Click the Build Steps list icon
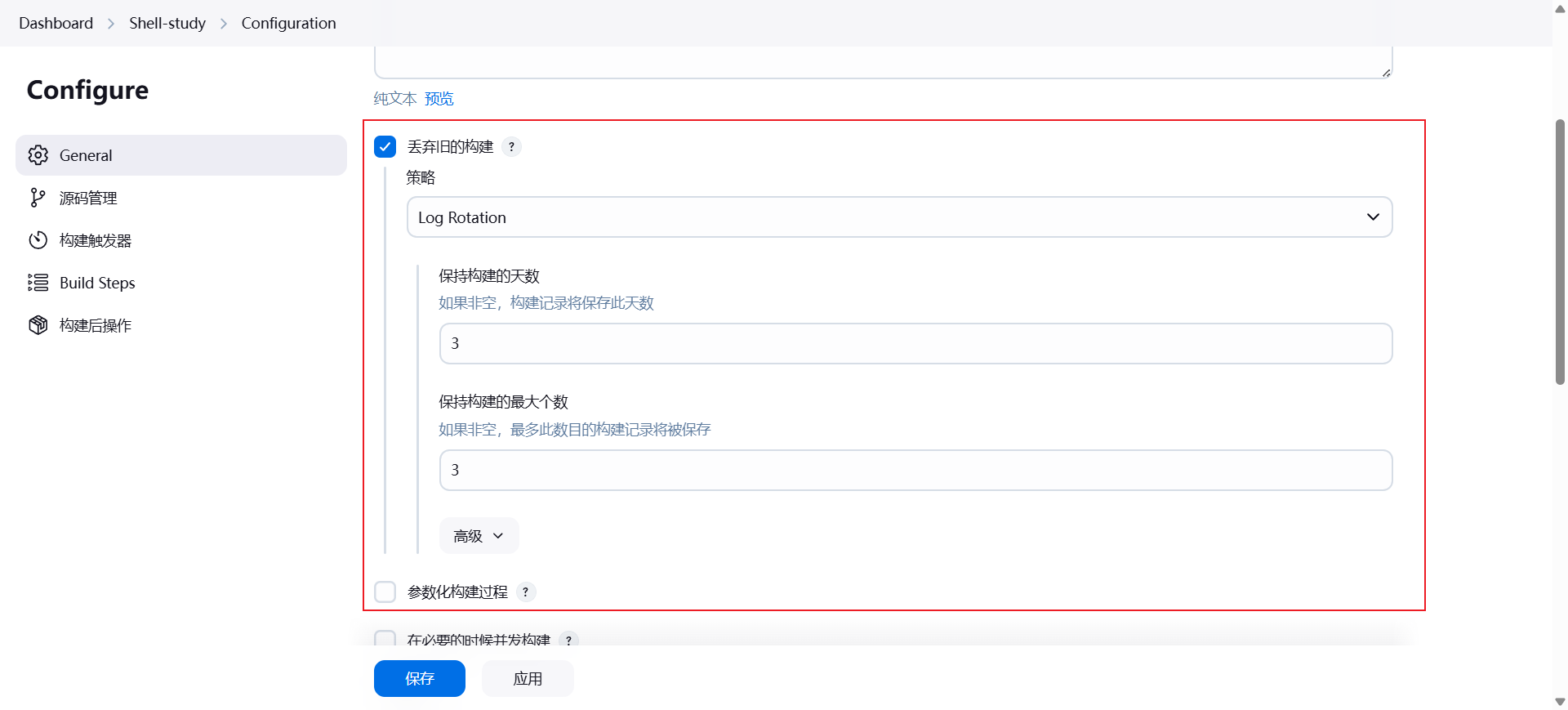 click(x=38, y=283)
